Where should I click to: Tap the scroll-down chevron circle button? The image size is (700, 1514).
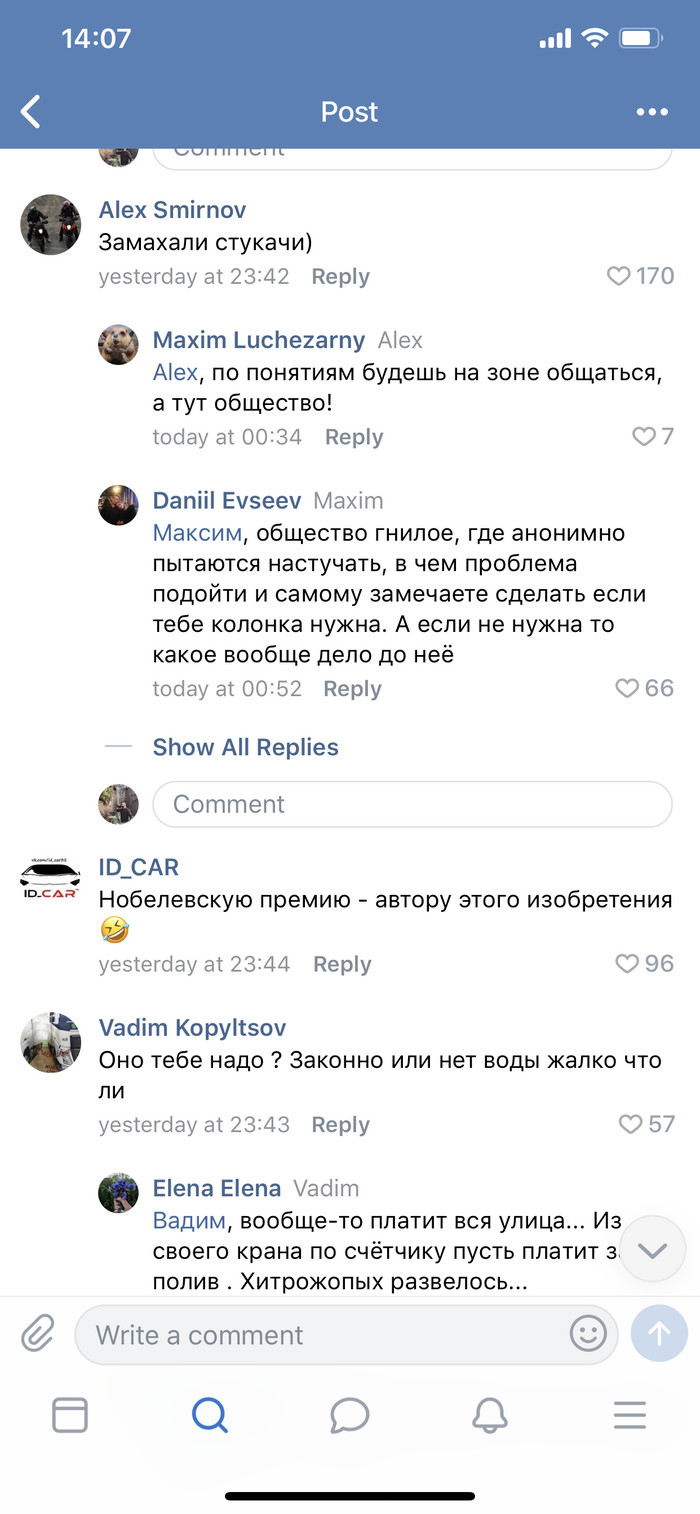pyautogui.click(x=652, y=1250)
